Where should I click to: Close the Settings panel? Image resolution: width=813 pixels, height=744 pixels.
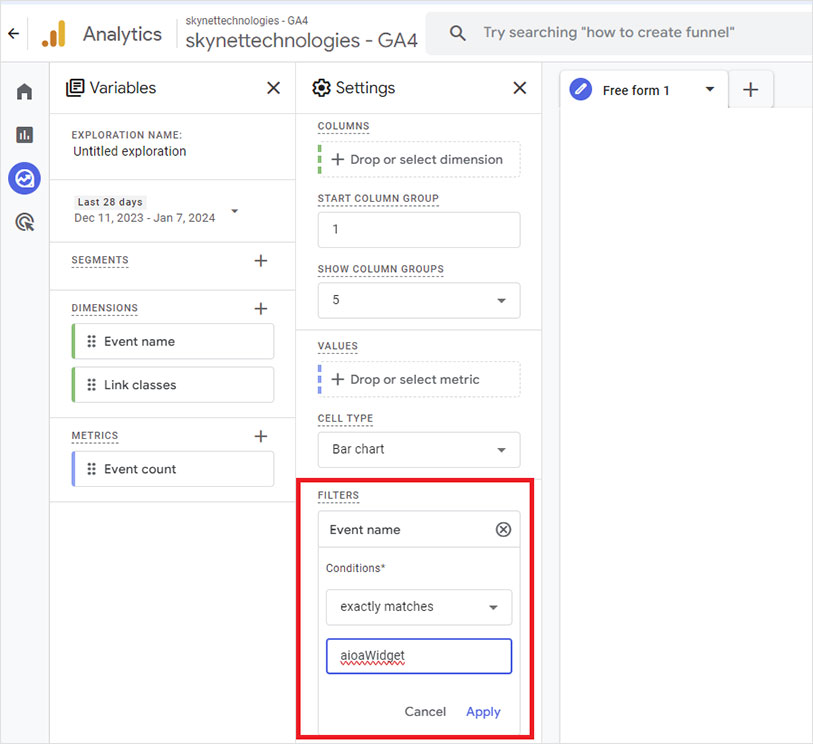pos(519,88)
